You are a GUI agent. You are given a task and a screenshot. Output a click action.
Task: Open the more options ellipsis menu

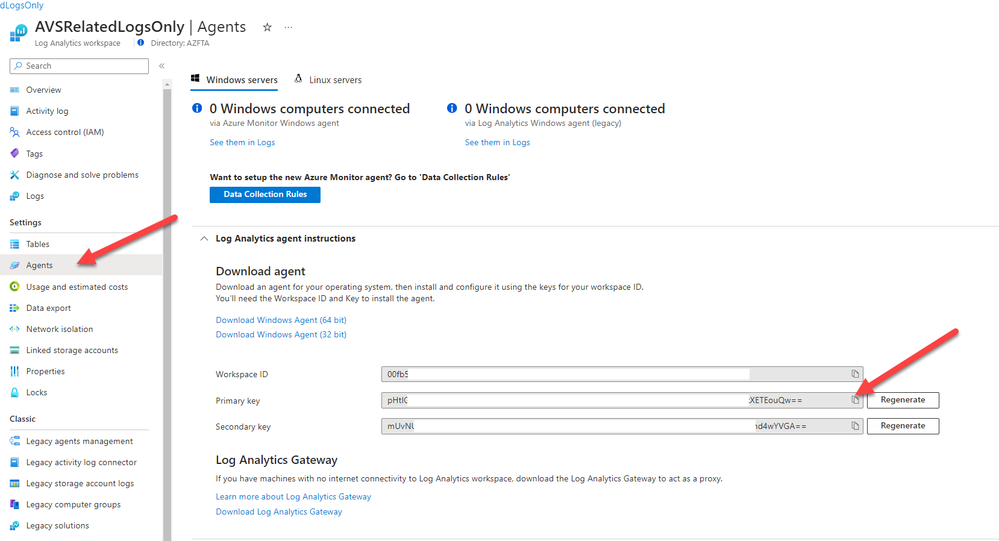click(x=289, y=27)
